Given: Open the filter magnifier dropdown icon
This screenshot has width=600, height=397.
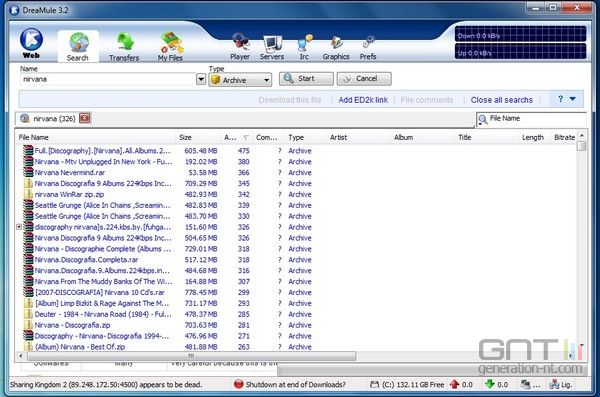Looking at the screenshot, I should coord(482,119).
